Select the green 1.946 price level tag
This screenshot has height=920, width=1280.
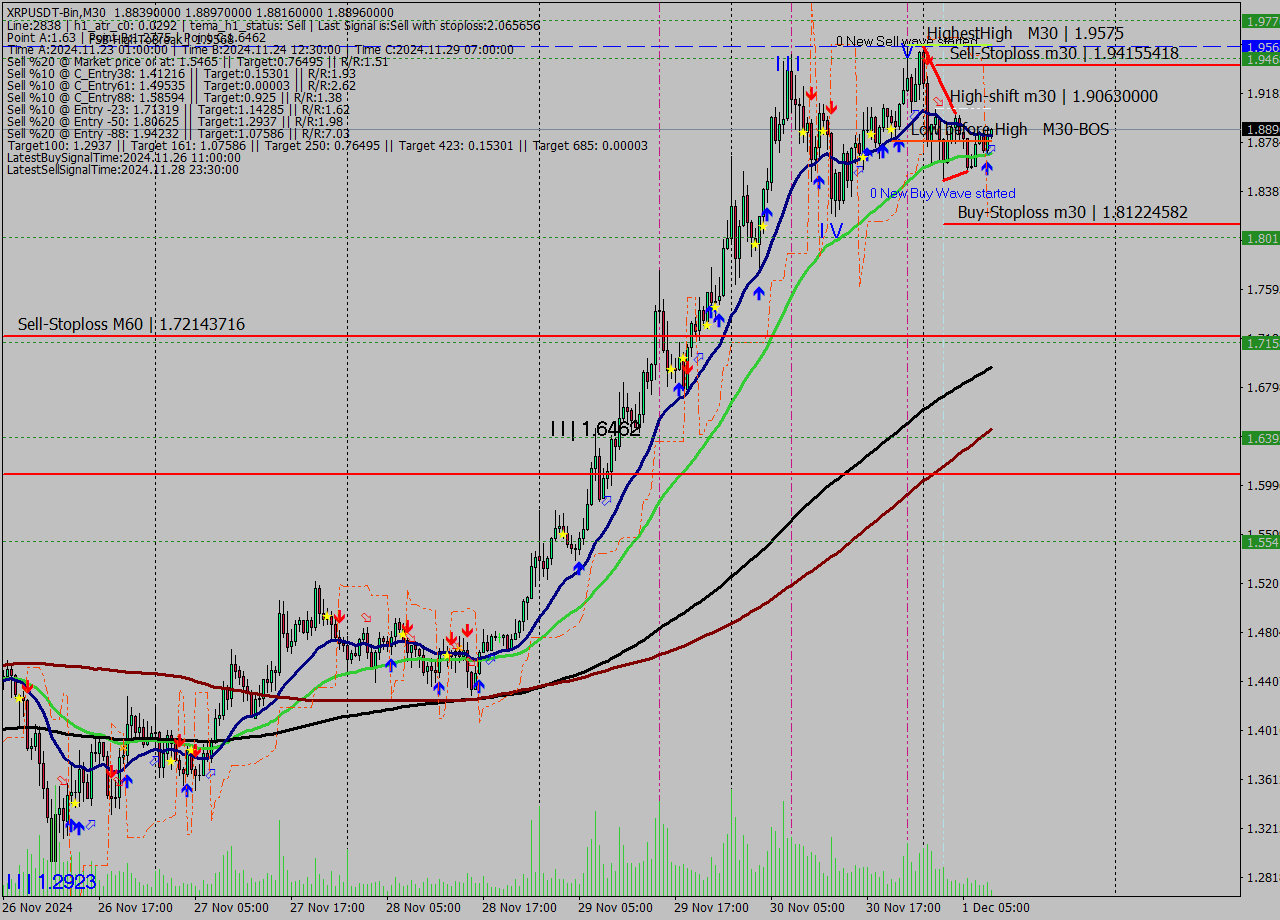click(x=1260, y=60)
